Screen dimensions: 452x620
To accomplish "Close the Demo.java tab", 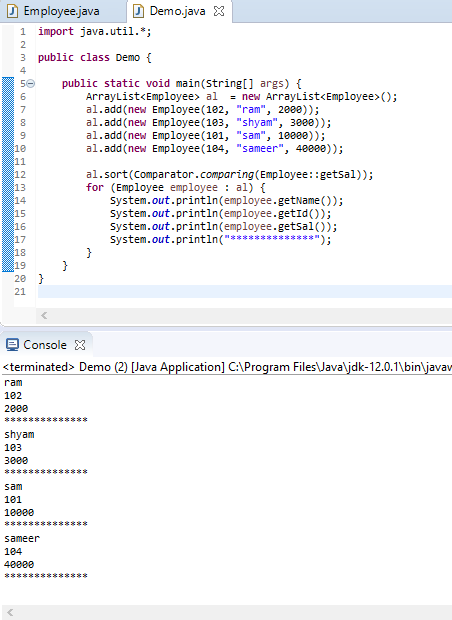I will 219,11.
